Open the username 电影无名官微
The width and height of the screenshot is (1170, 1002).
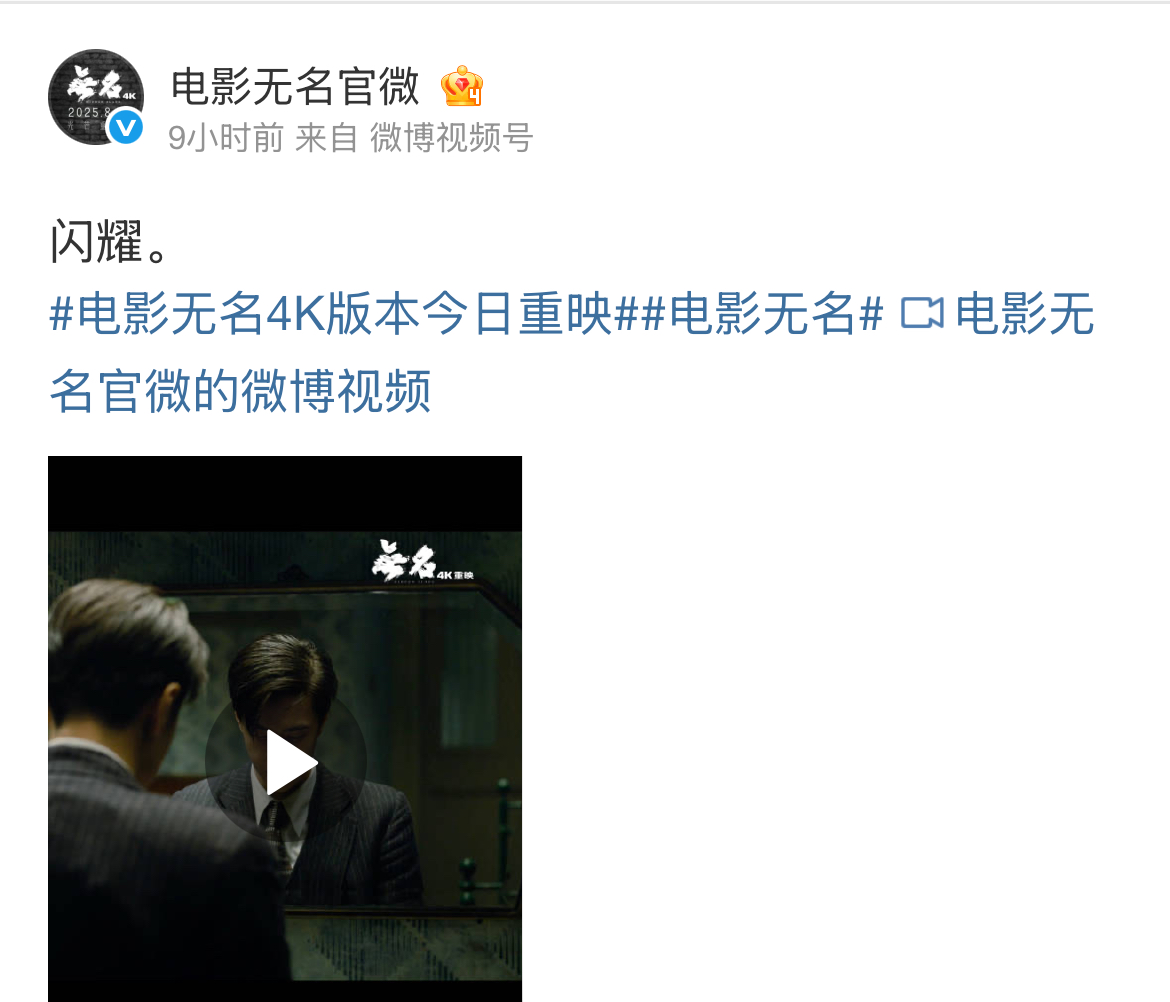point(295,87)
